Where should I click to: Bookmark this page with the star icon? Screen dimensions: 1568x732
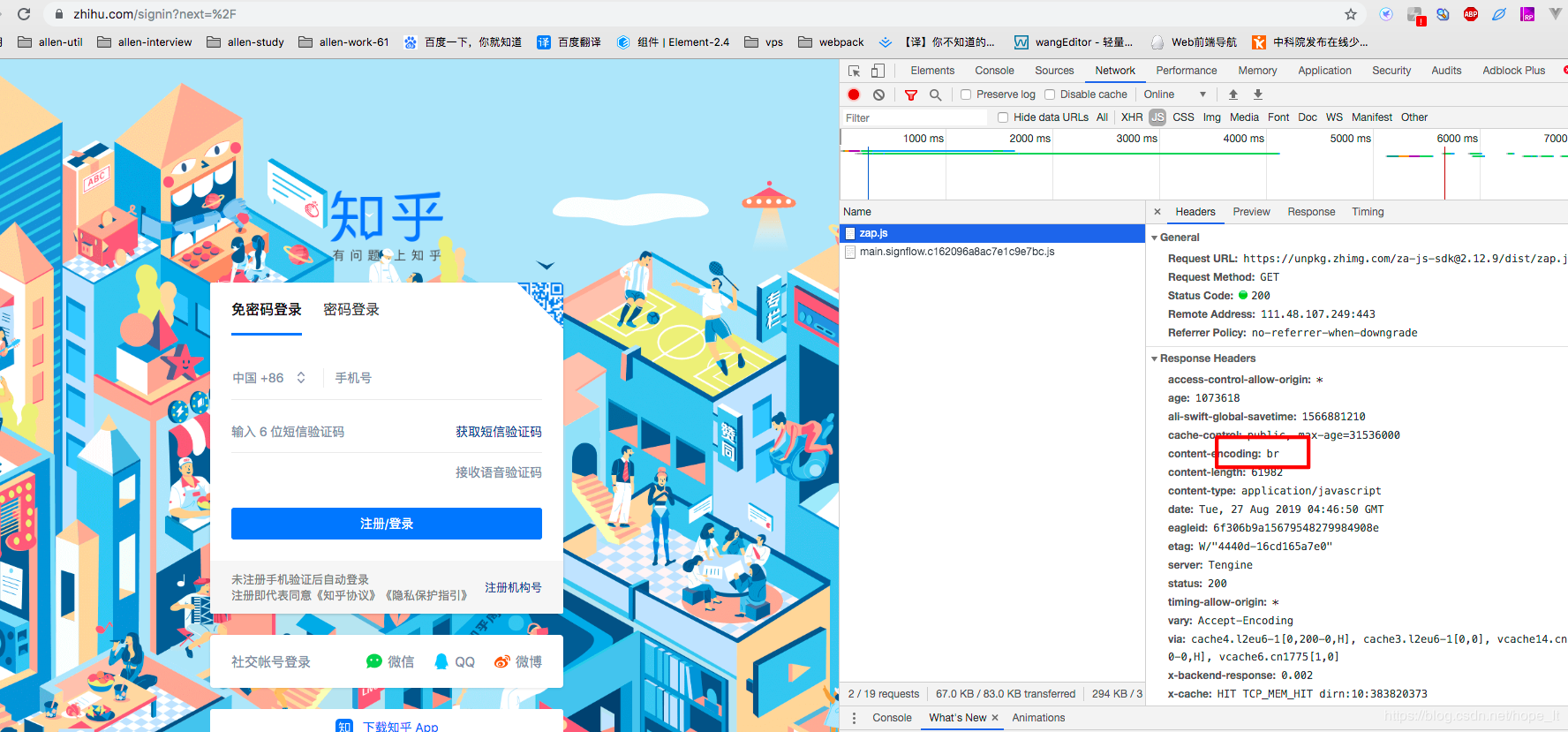[1351, 14]
